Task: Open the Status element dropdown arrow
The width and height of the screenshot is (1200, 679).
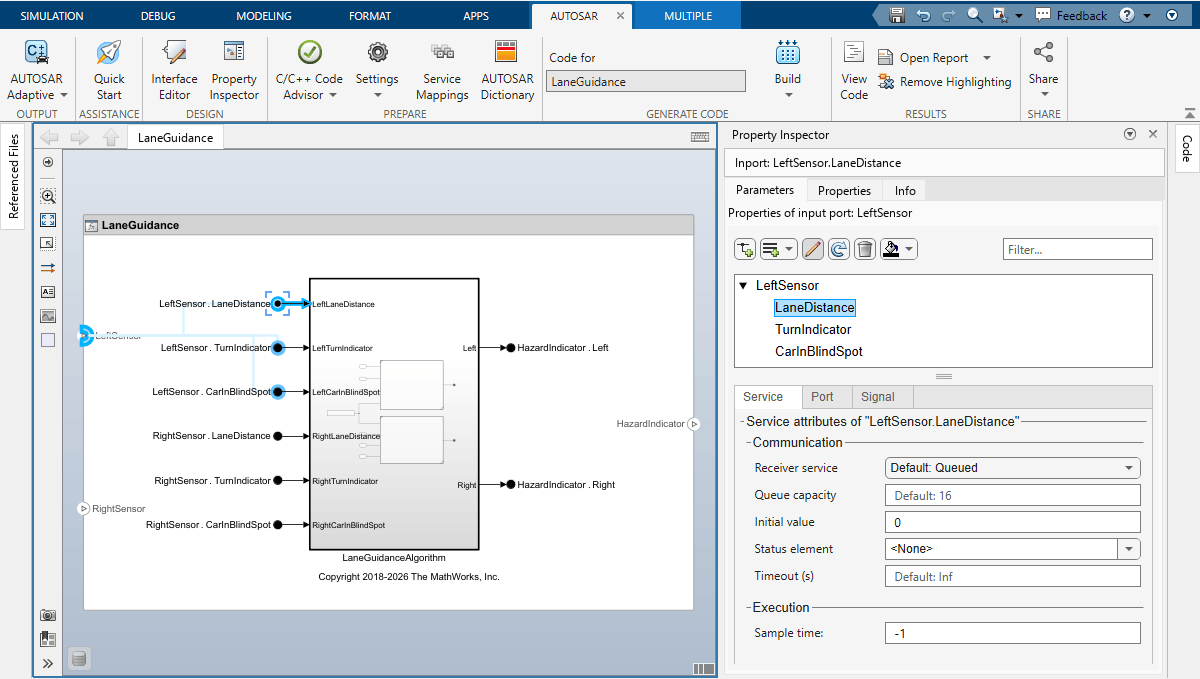Action: click(1129, 549)
